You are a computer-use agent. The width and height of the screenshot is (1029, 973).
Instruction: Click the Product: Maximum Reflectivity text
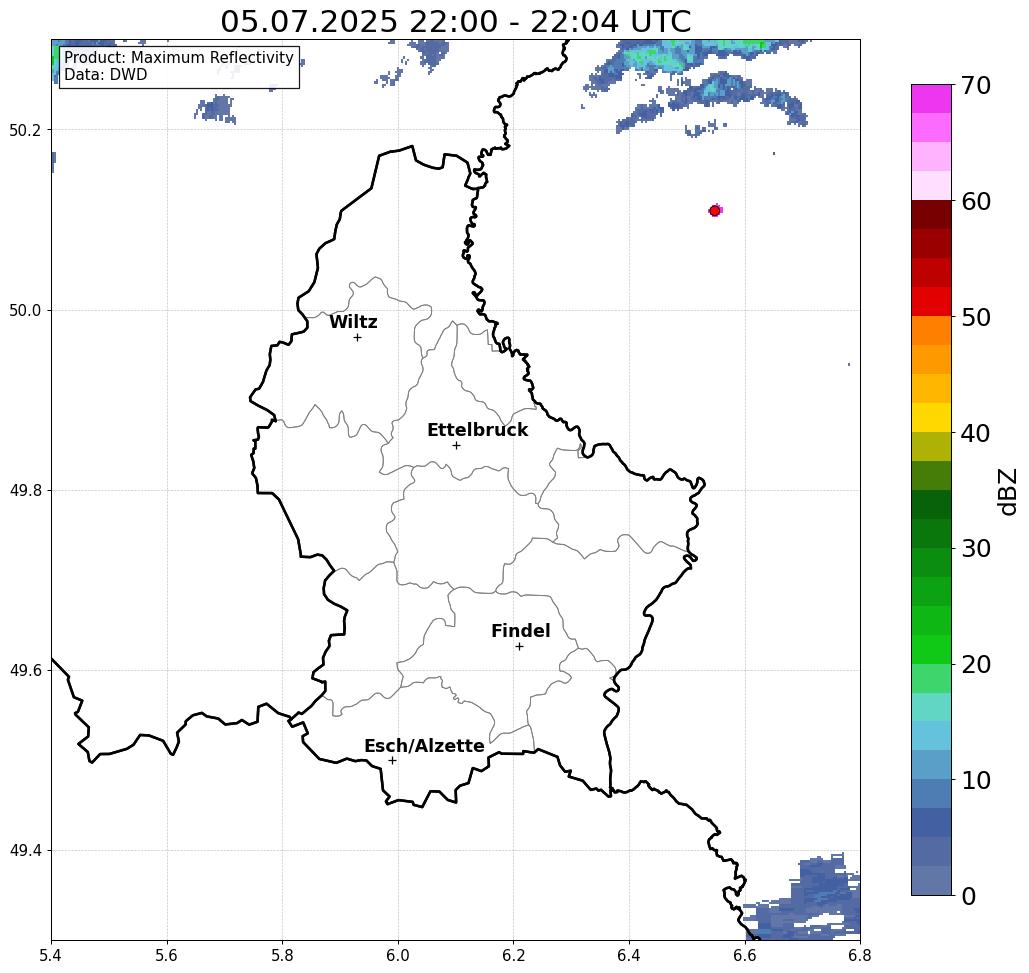[178, 58]
